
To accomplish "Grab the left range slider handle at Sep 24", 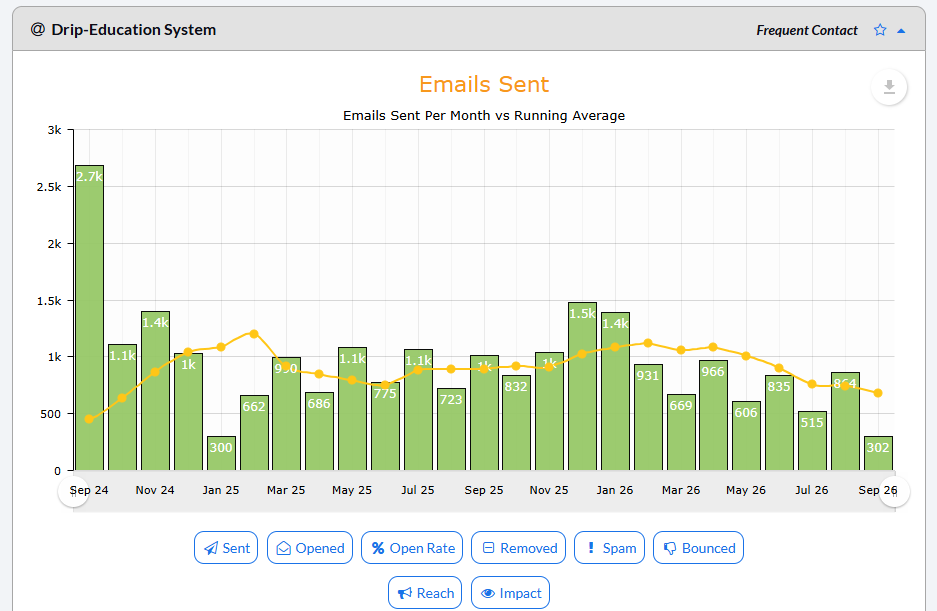I will coord(74,491).
